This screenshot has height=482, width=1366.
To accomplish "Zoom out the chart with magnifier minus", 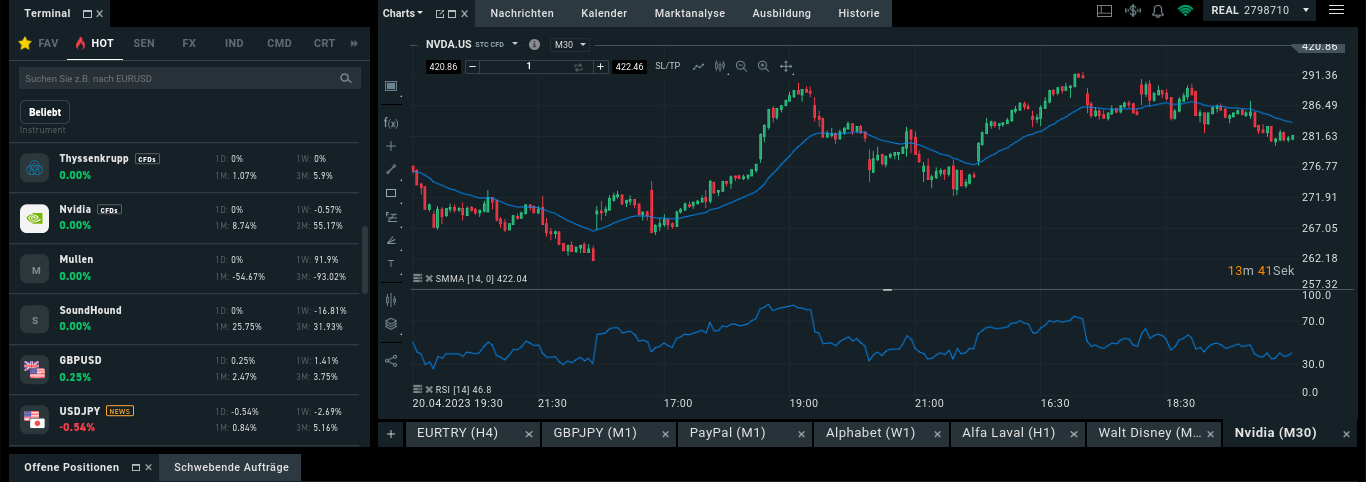I will (x=741, y=66).
